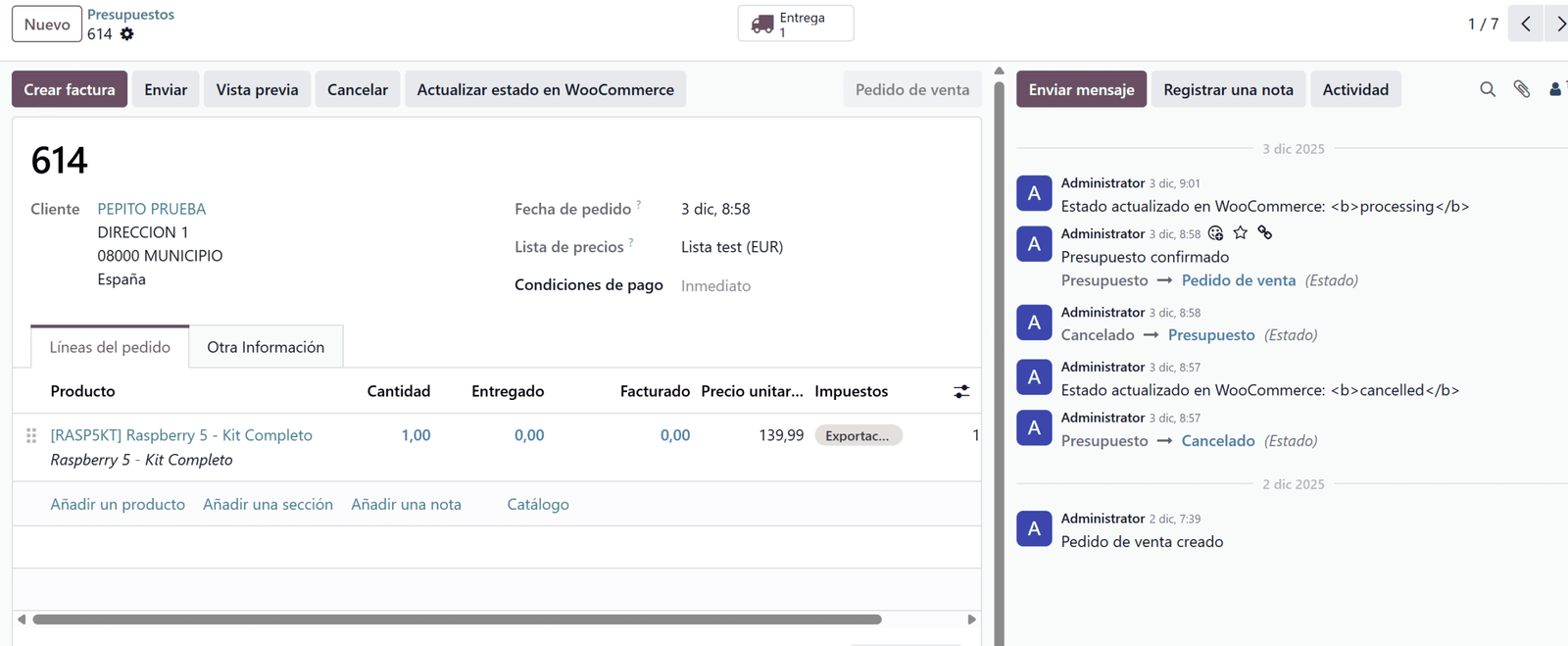1568x646 pixels.
Task: Sort by Precio unitario column header
Action: [752, 391]
